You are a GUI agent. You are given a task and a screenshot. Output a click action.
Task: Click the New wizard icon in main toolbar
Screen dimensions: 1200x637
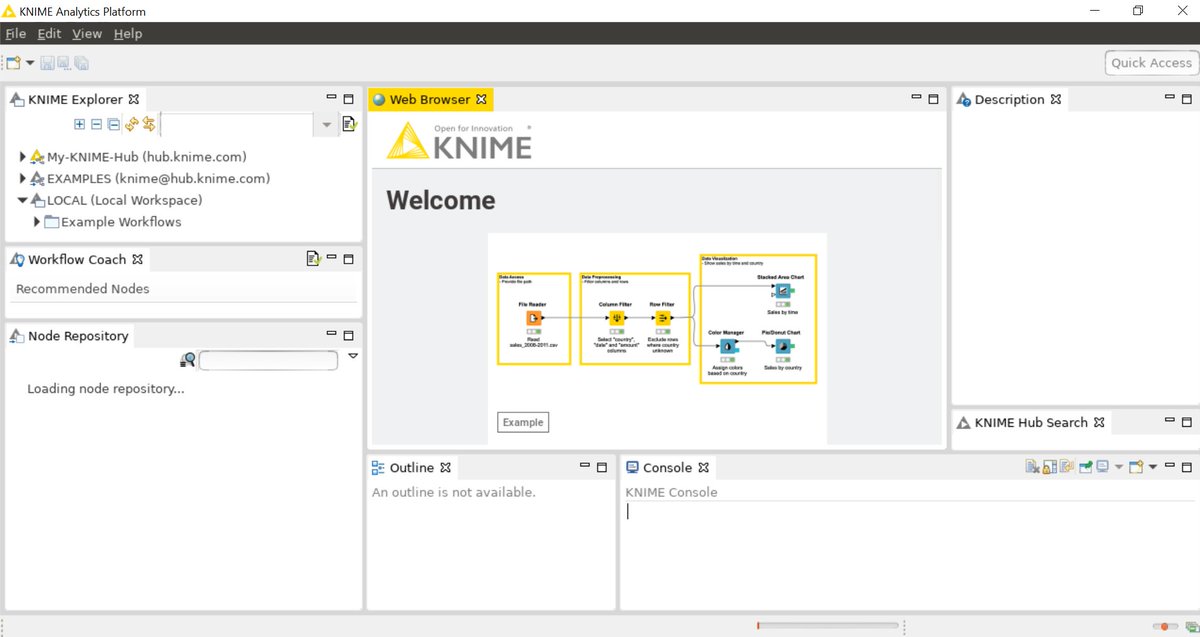pyautogui.click(x=13, y=63)
